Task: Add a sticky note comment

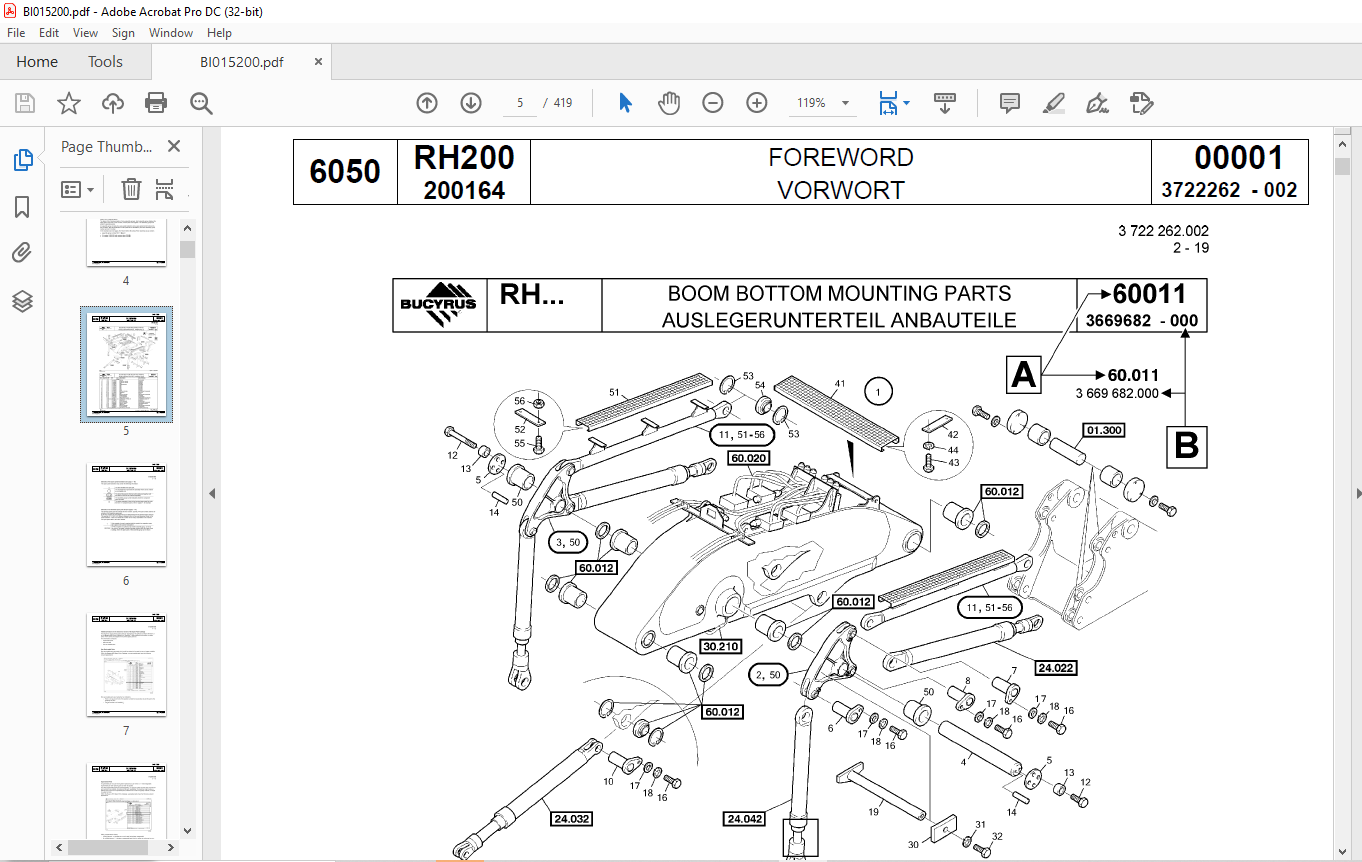Action: 1010,103
